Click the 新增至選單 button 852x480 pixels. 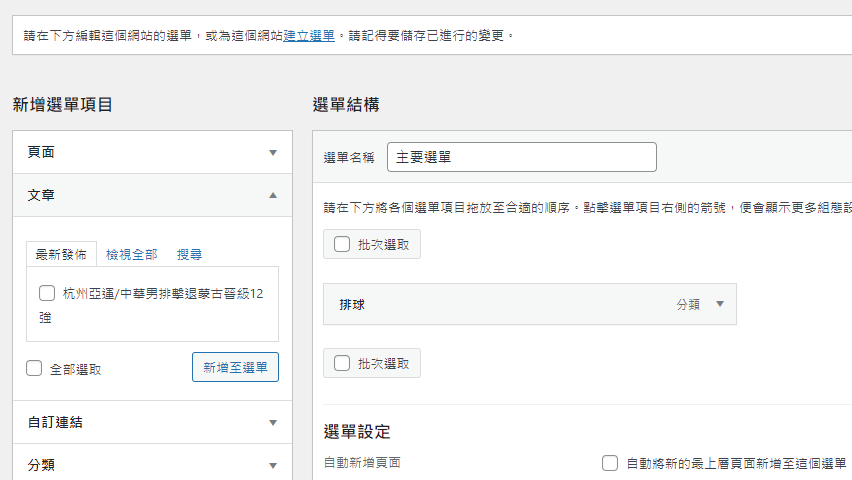(235, 367)
